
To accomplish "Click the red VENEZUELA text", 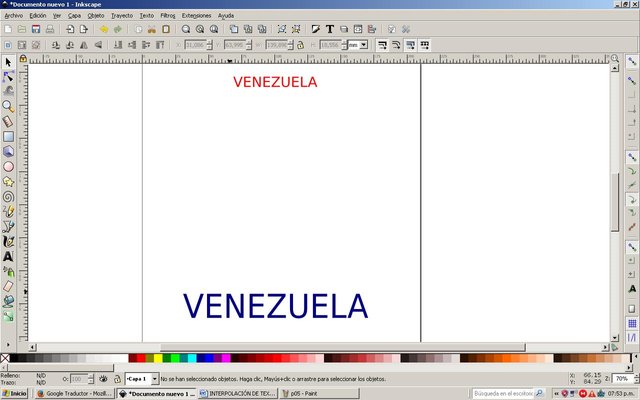I will [x=275, y=82].
